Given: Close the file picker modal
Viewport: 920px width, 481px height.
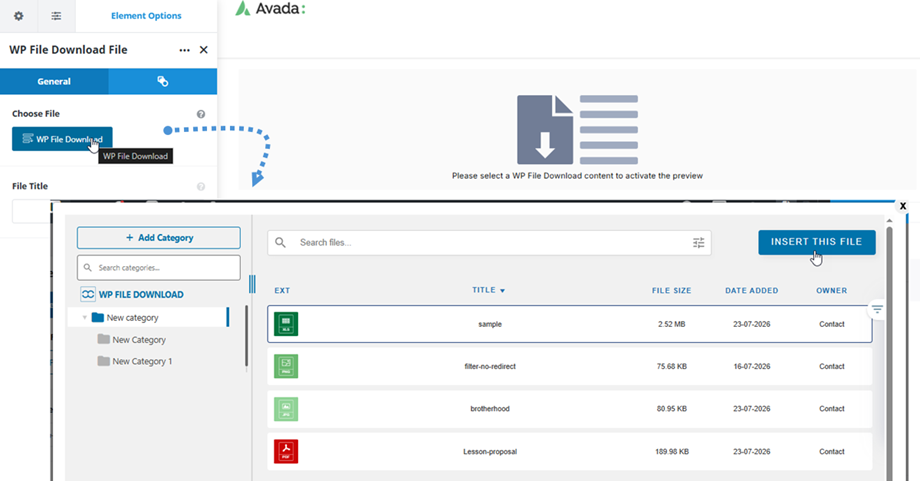Looking at the screenshot, I should point(902,206).
